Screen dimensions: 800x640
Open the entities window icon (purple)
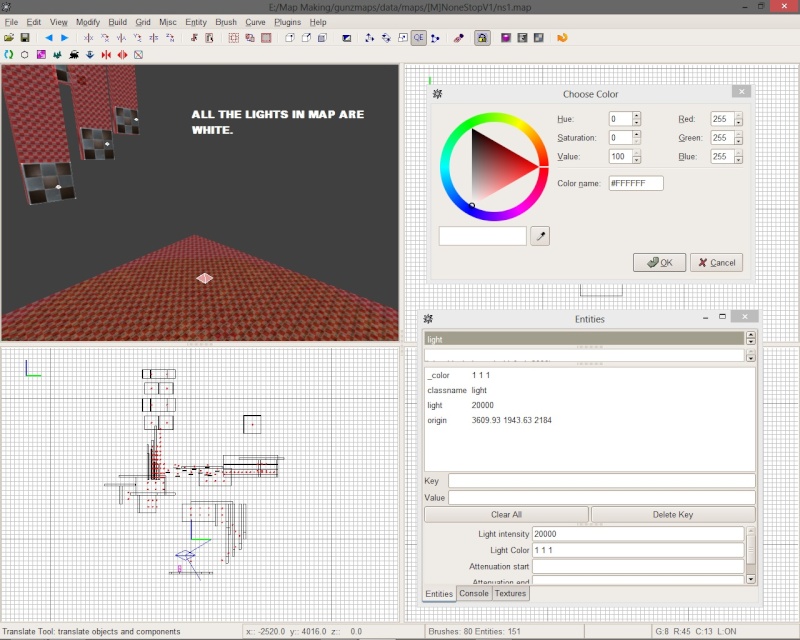506,38
